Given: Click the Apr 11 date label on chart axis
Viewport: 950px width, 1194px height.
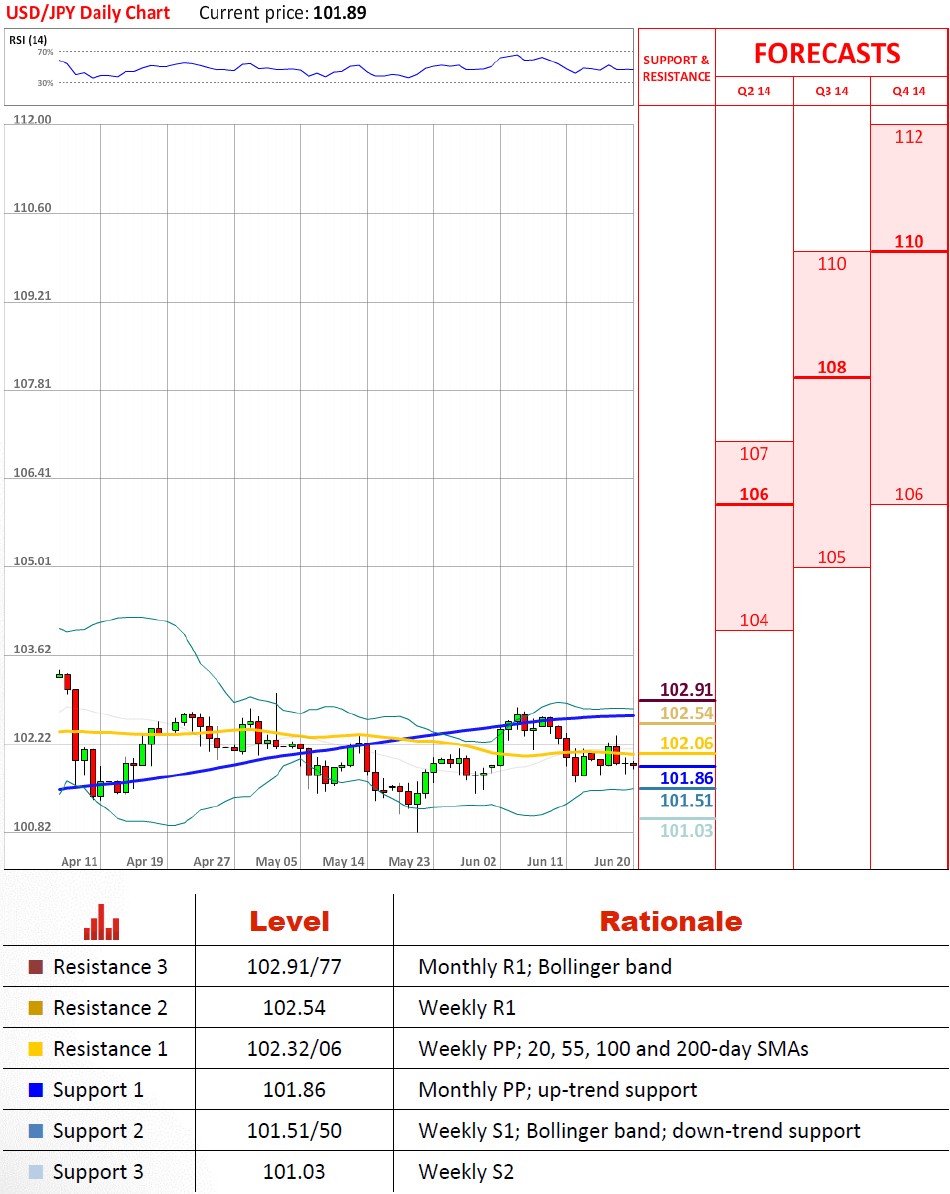Looking at the screenshot, I should click(79, 862).
